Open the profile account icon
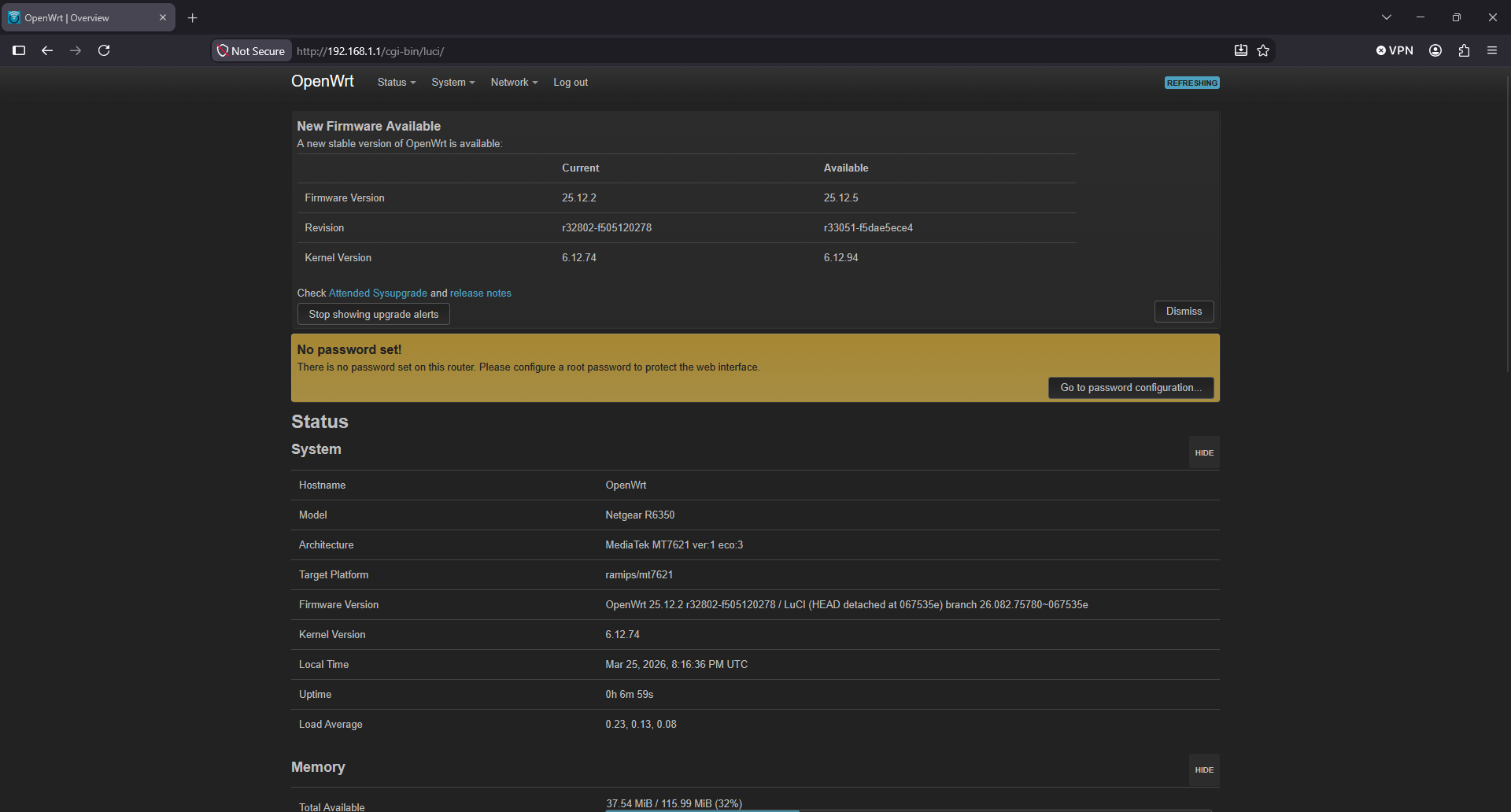This screenshot has height=812, width=1511. (1435, 50)
